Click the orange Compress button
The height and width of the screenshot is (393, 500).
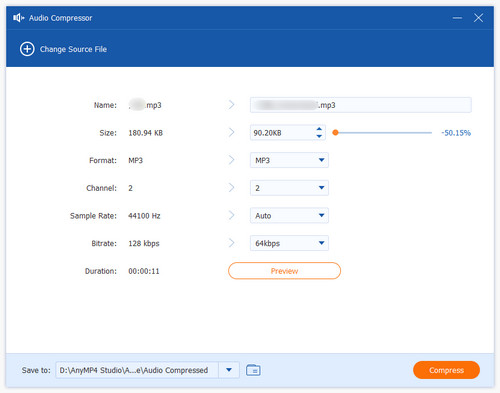pos(446,370)
